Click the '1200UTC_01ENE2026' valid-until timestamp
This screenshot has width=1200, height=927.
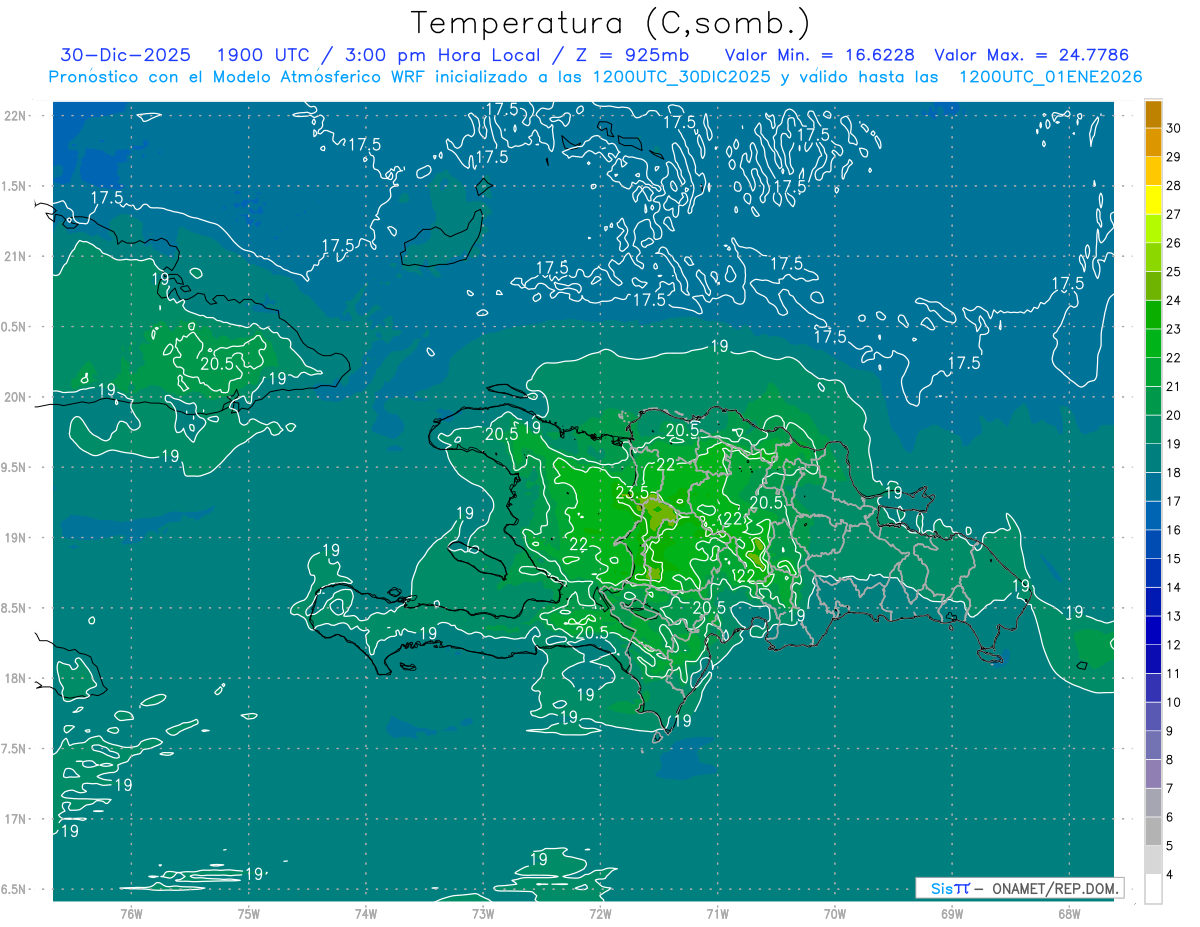(1050, 77)
